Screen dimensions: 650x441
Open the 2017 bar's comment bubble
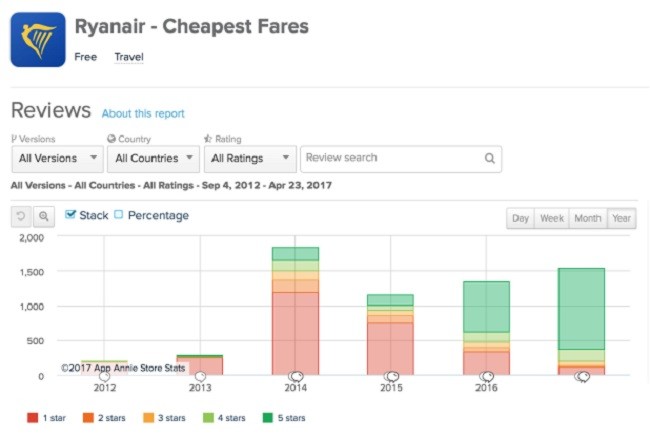[582, 377]
